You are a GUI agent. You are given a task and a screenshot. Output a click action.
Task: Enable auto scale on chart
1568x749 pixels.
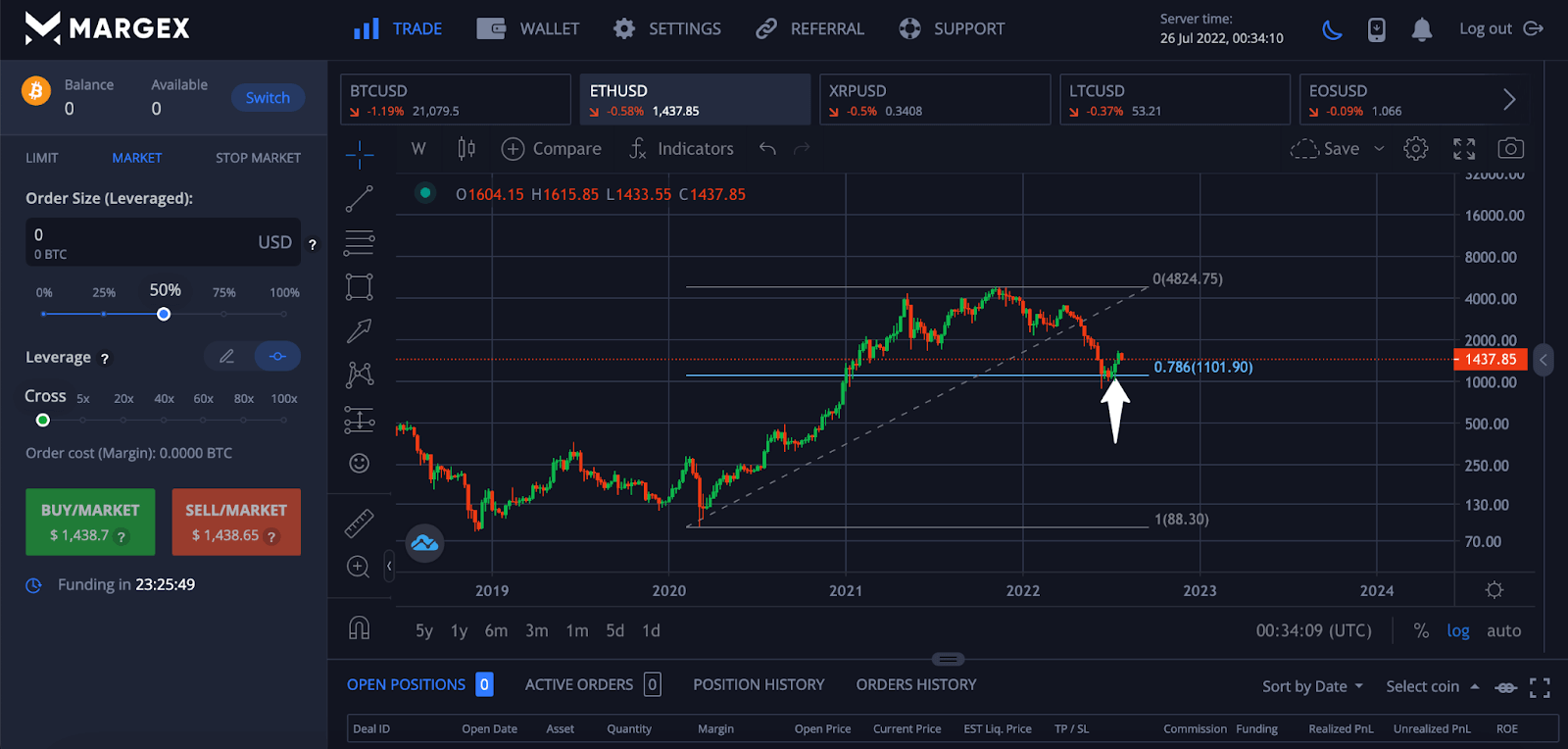[x=1503, y=631]
